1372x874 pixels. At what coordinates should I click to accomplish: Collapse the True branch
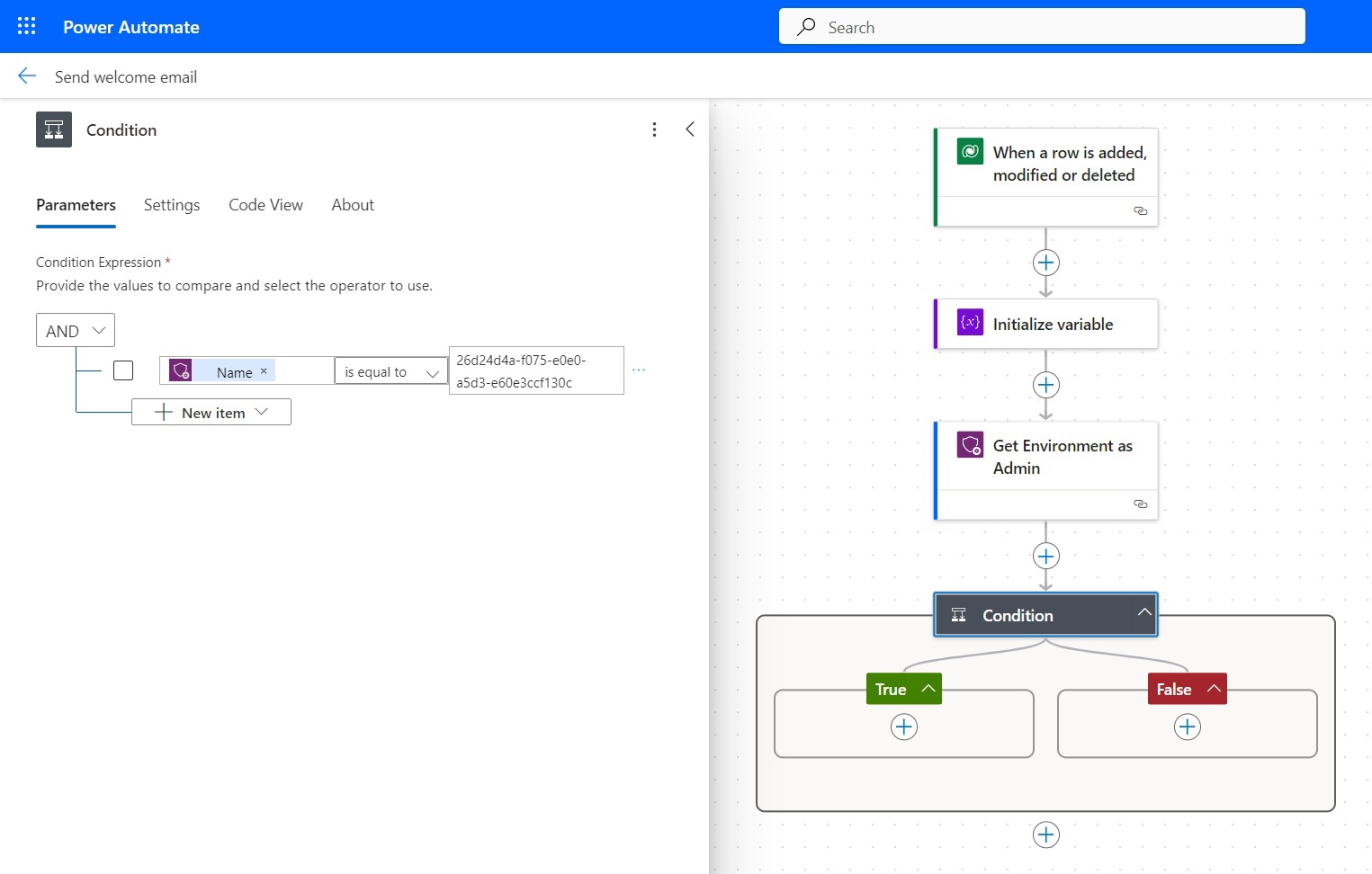(x=928, y=689)
